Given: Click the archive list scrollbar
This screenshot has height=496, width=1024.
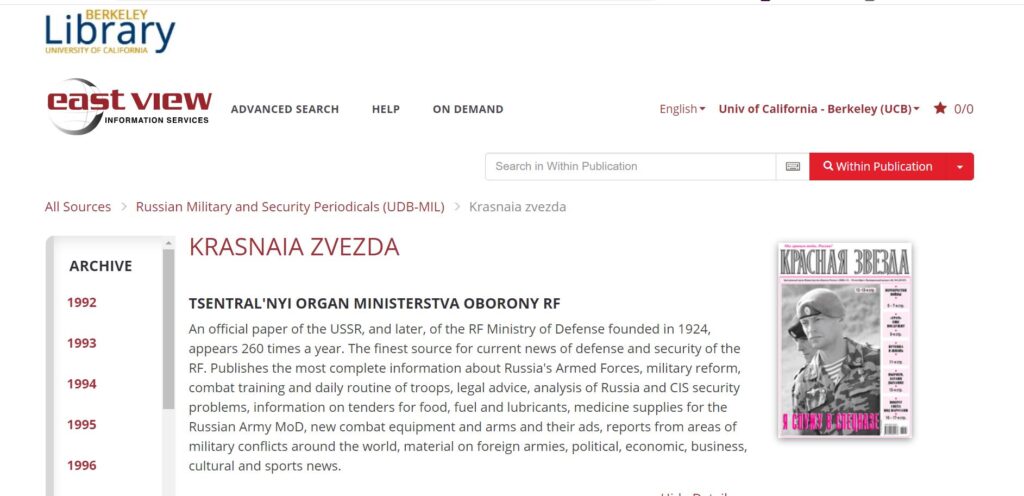Looking at the screenshot, I should click(x=168, y=330).
